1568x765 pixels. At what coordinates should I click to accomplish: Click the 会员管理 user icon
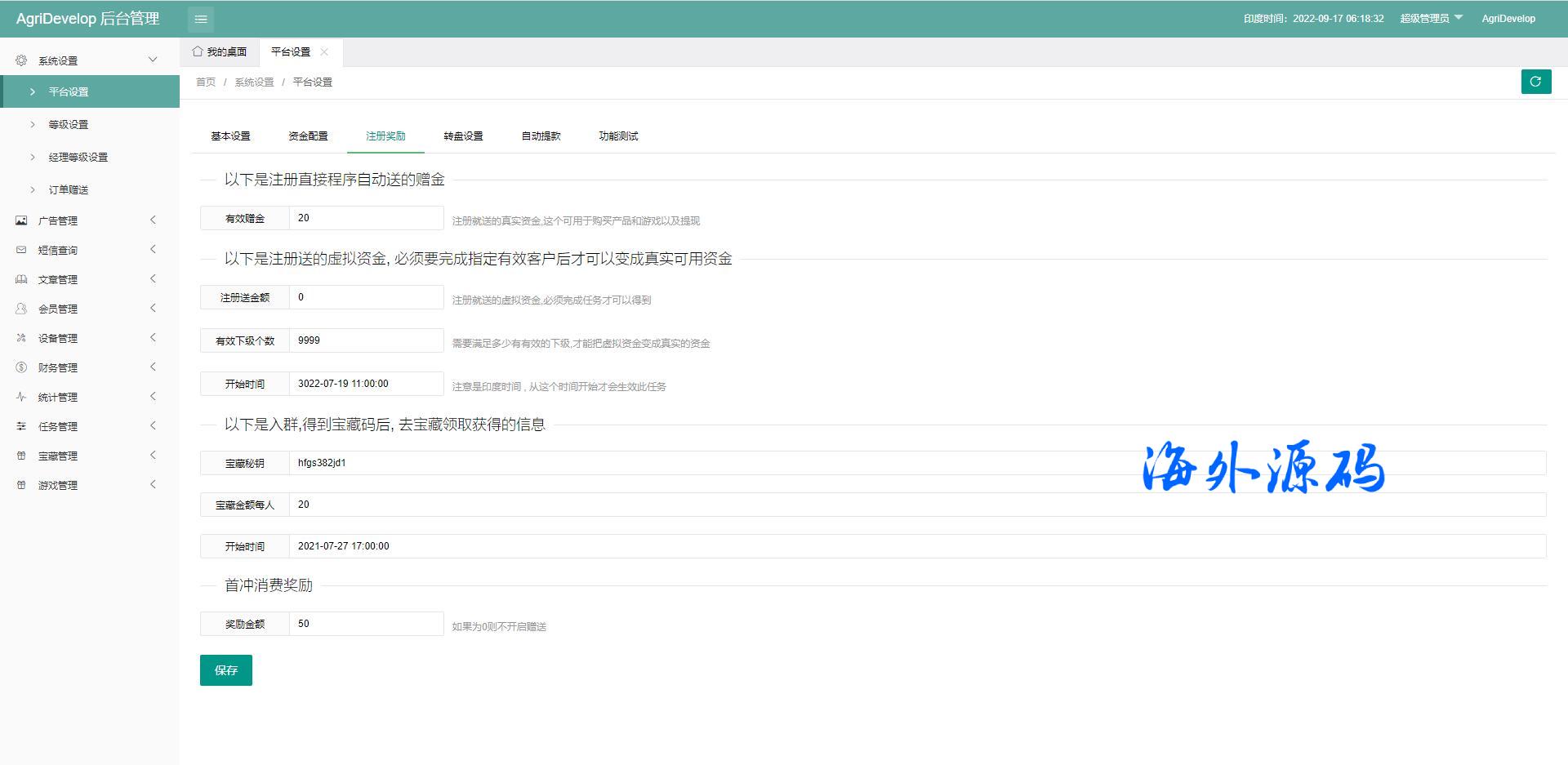[x=21, y=309]
